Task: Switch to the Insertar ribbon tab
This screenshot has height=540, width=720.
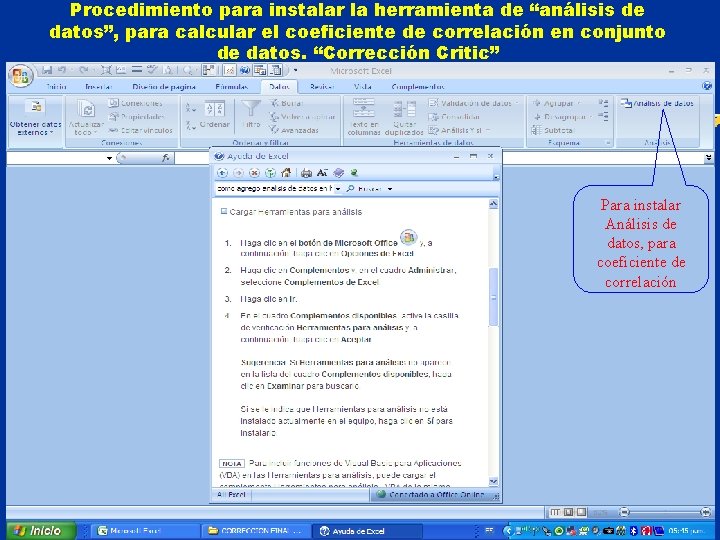Action: point(98,86)
